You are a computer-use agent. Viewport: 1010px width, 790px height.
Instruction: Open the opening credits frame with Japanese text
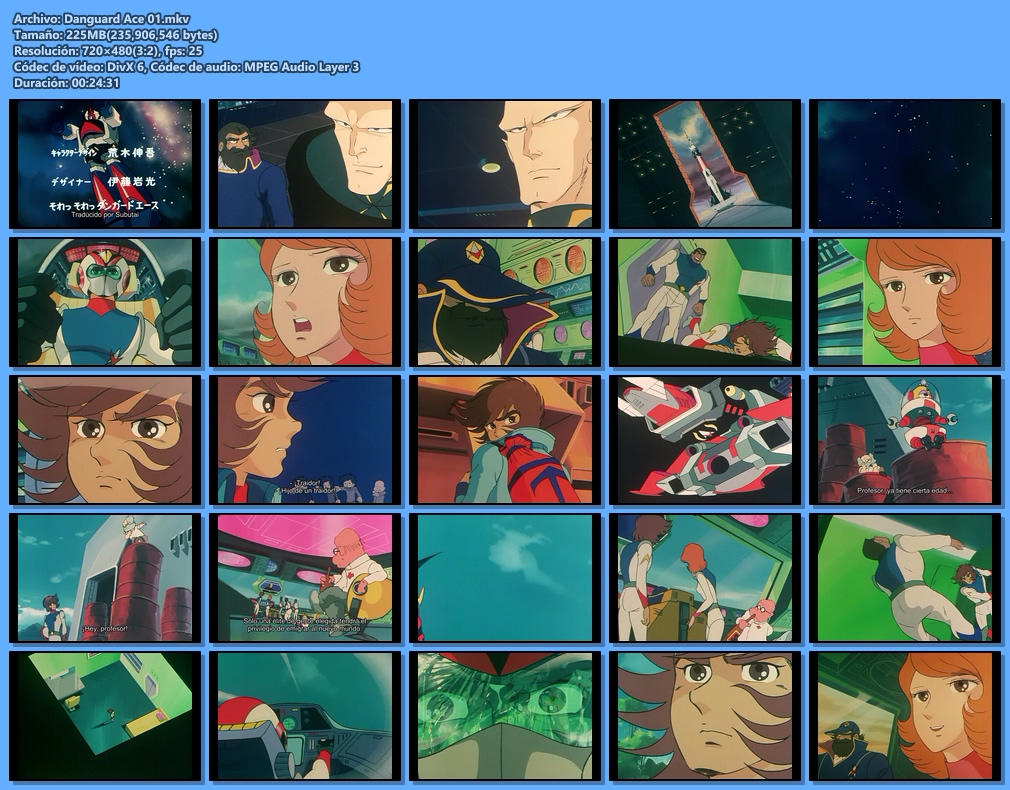click(x=105, y=164)
